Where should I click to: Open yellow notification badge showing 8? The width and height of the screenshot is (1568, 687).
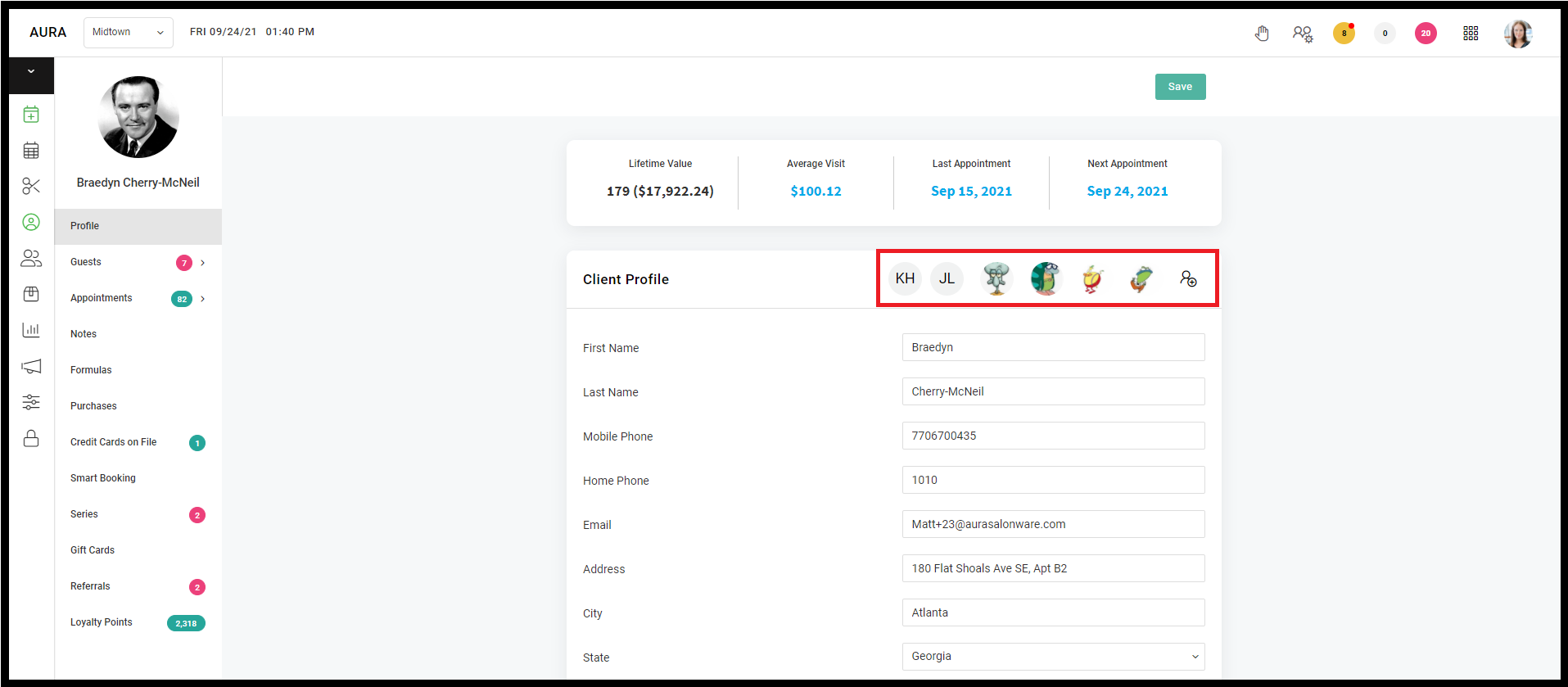pyautogui.click(x=1344, y=33)
